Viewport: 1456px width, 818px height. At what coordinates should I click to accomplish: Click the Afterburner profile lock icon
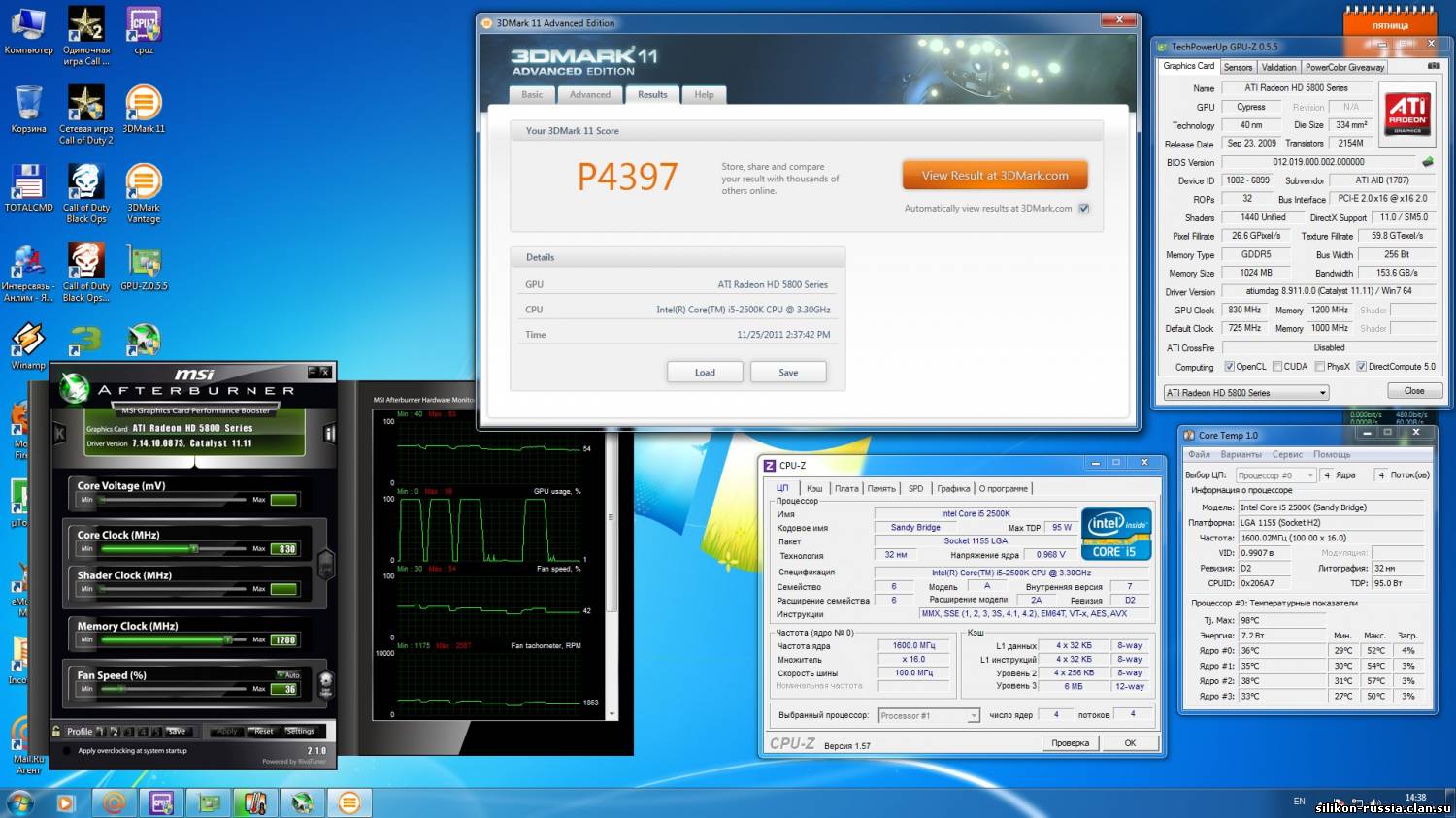click(57, 731)
